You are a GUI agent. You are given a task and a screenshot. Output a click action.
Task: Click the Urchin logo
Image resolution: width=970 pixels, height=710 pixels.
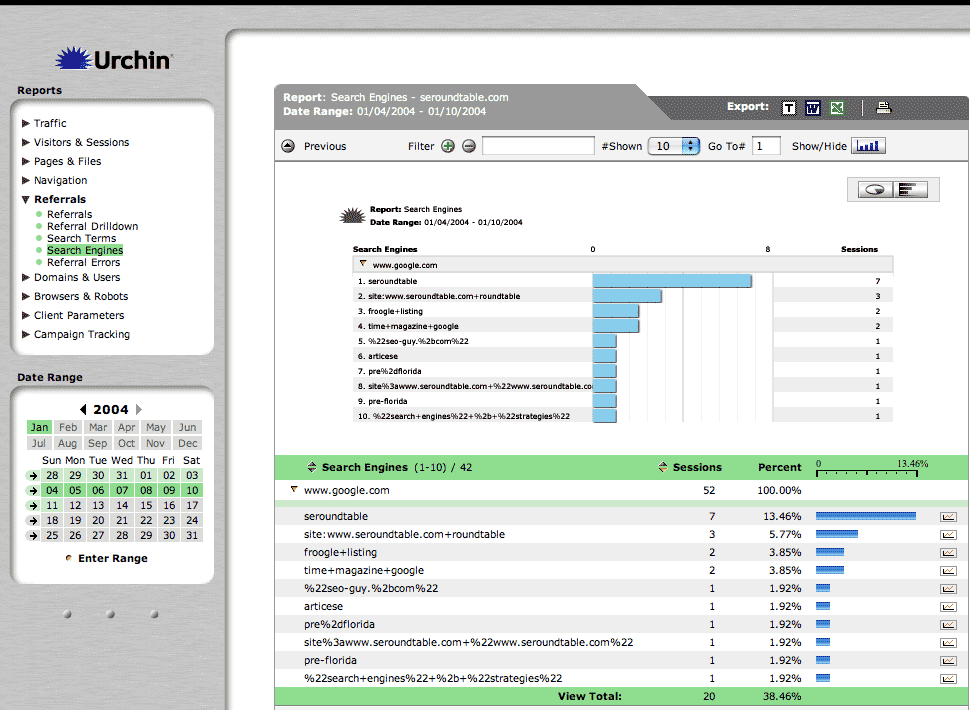(113, 59)
